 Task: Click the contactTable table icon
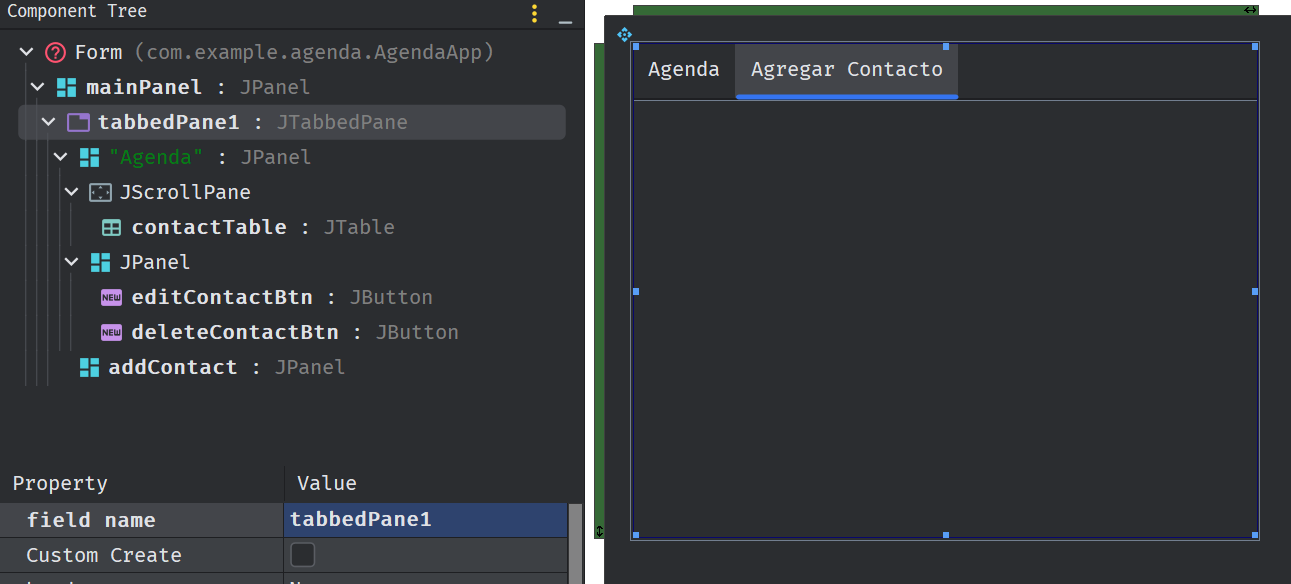112,228
